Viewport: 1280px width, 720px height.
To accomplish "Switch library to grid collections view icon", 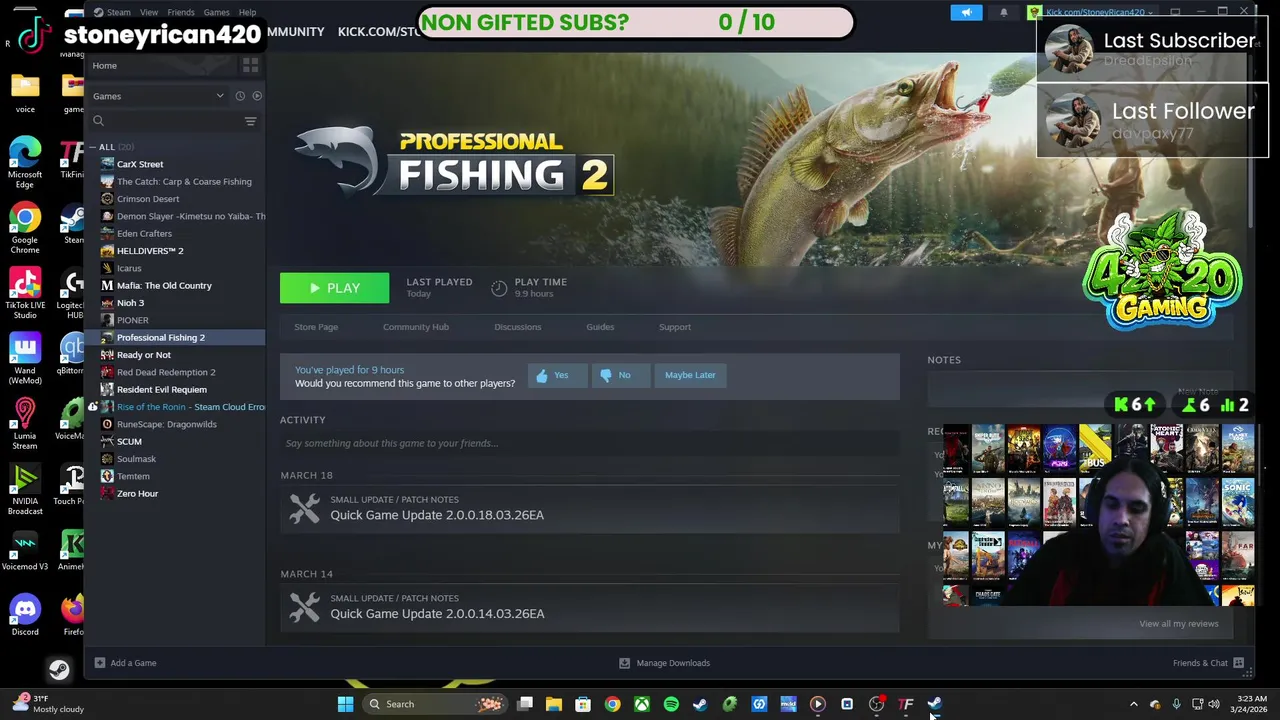I will (250, 65).
